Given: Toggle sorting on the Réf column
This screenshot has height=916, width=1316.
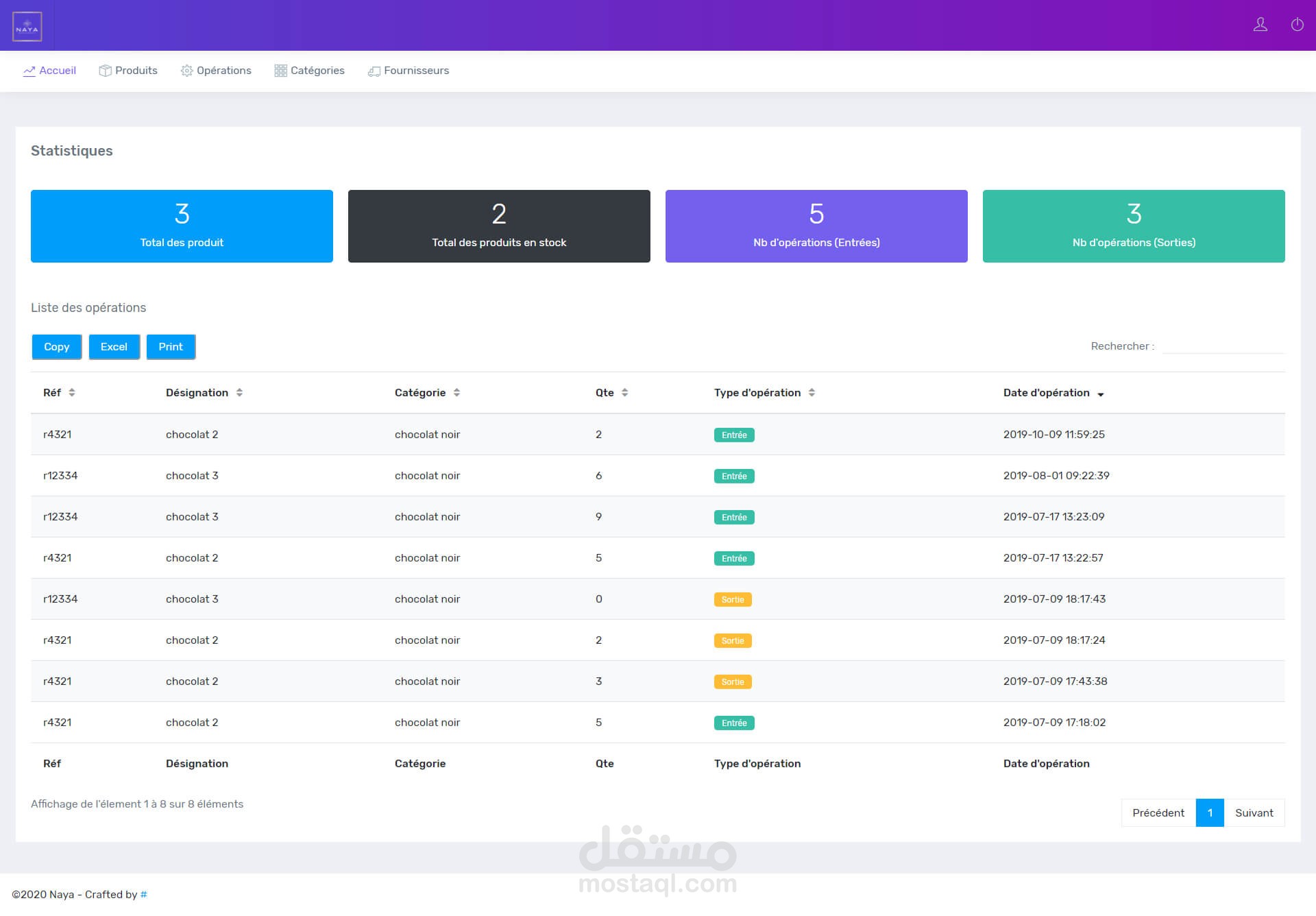Looking at the screenshot, I should pyautogui.click(x=72, y=393).
